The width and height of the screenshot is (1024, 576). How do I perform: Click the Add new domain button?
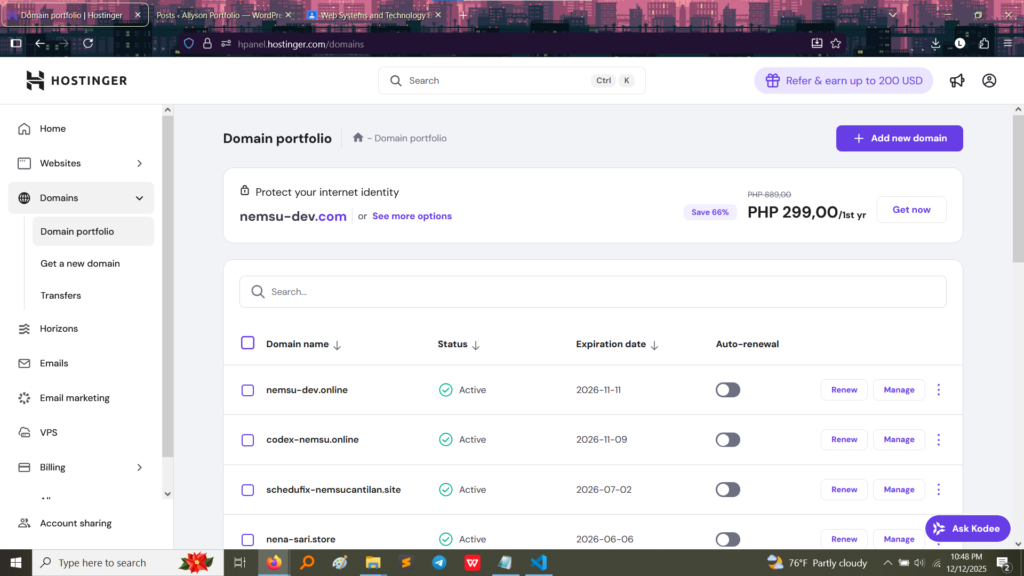[899, 138]
